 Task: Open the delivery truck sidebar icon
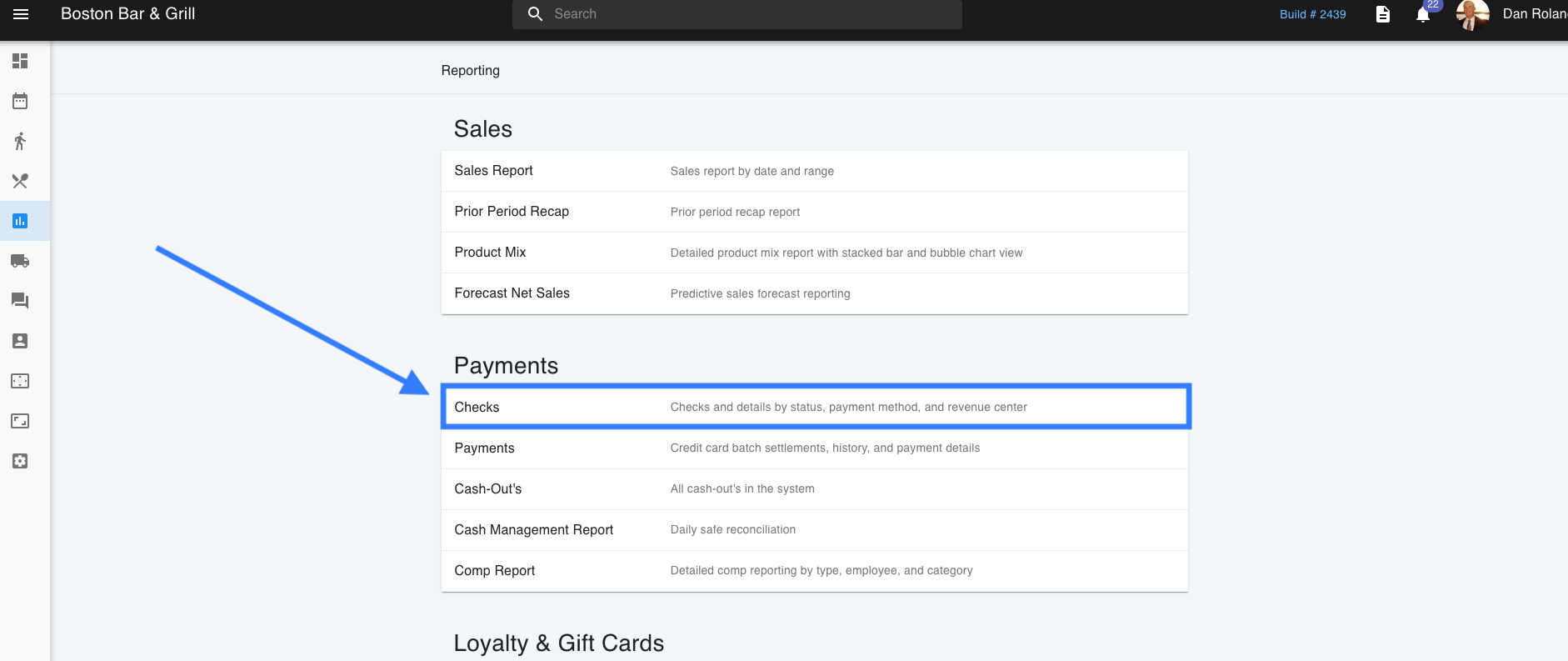tap(20, 261)
